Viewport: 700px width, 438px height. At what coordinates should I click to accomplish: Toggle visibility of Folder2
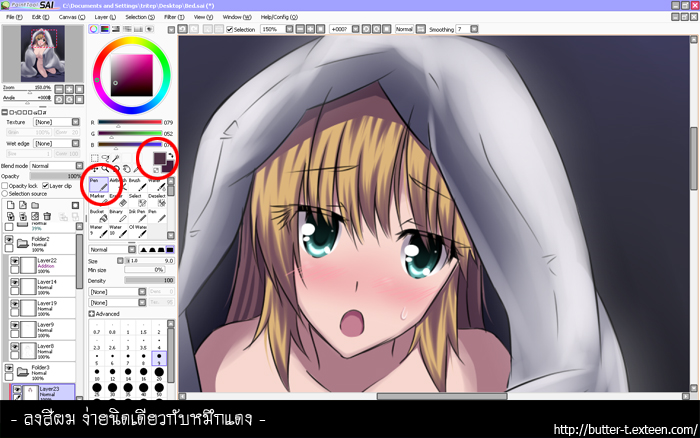click(8, 239)
